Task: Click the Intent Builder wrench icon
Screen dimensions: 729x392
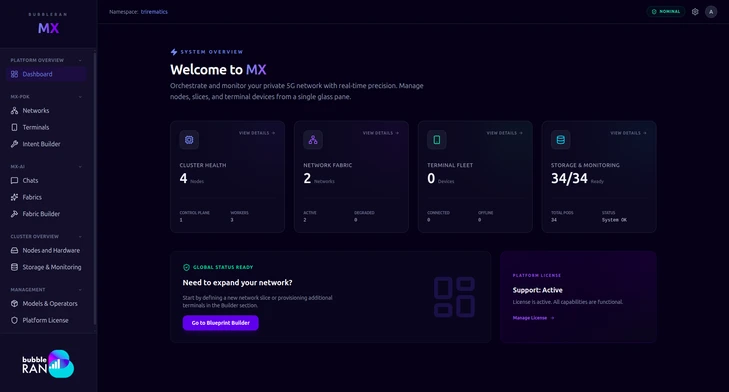Action: coord(14,144)
